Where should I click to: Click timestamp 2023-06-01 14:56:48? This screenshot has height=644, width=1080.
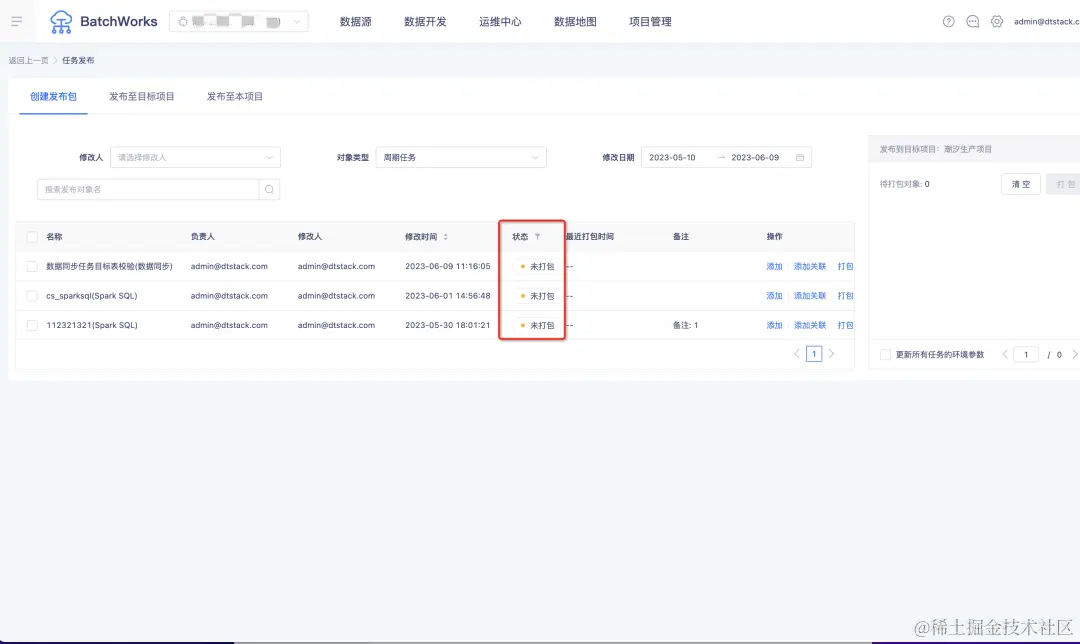tap(448, 295)
